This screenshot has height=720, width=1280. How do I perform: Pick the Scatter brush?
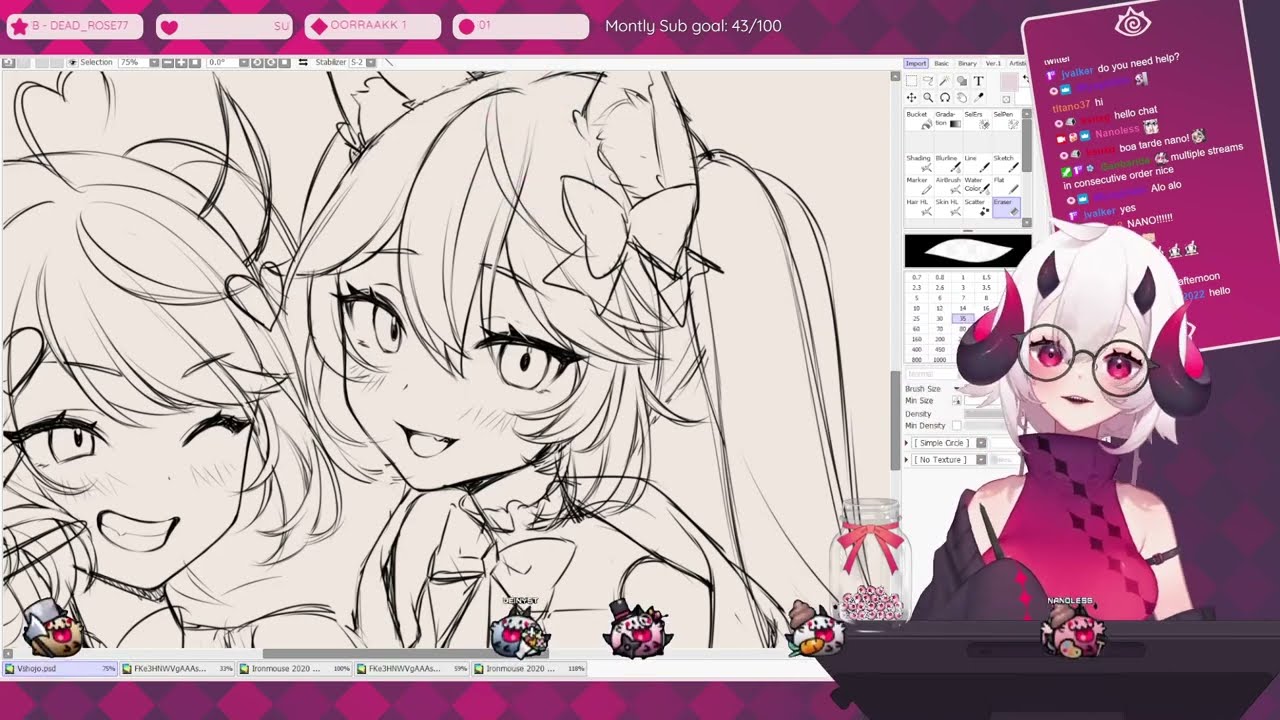coord(977,208)
